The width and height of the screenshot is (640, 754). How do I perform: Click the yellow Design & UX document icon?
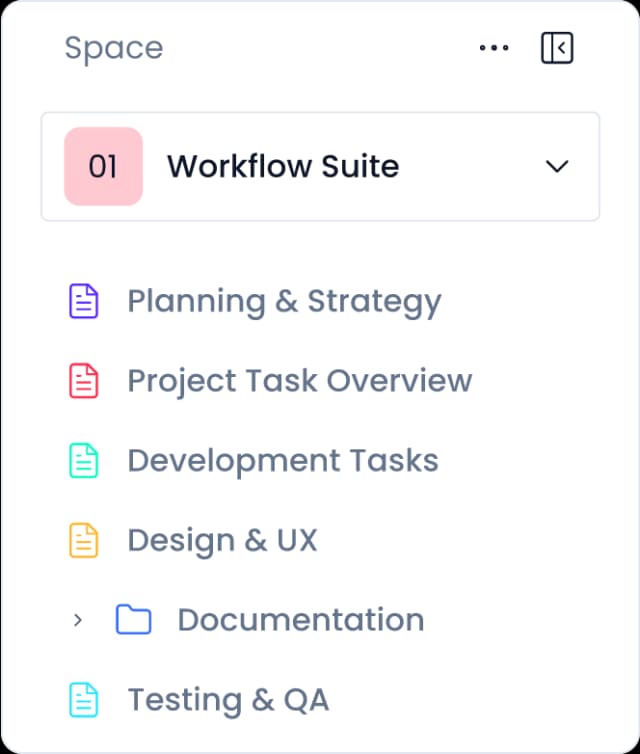pyautogui.click(x=84, y=541)
